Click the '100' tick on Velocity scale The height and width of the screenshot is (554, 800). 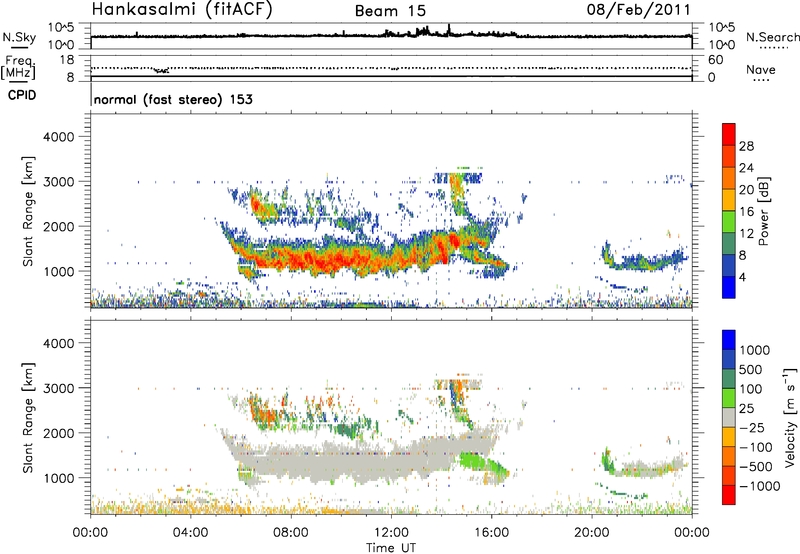750,389
